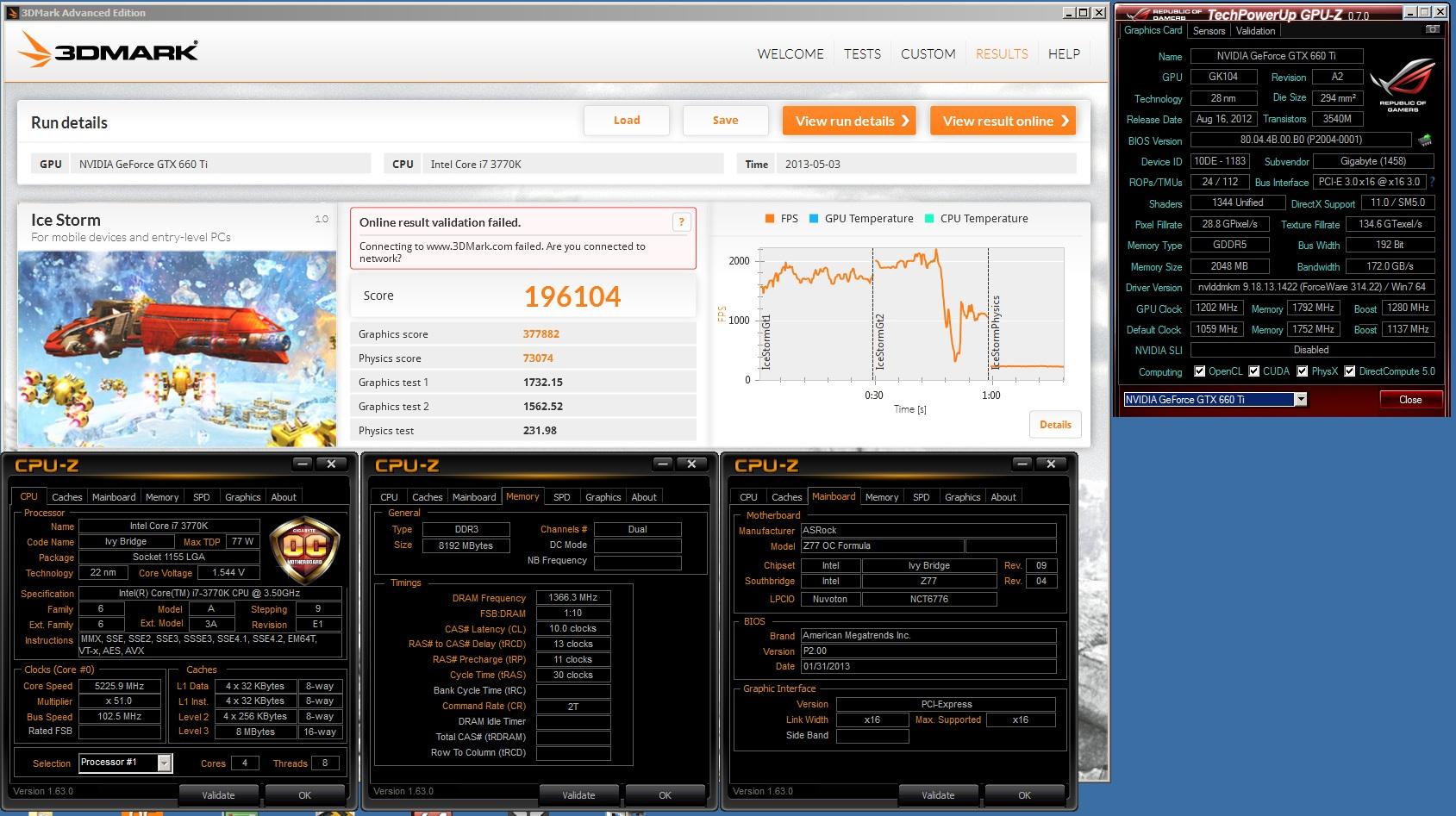Open Memory tab in the CPU-Z Mainboard window
Viewport: 1456px width, 816px height.
click(881, 497)
